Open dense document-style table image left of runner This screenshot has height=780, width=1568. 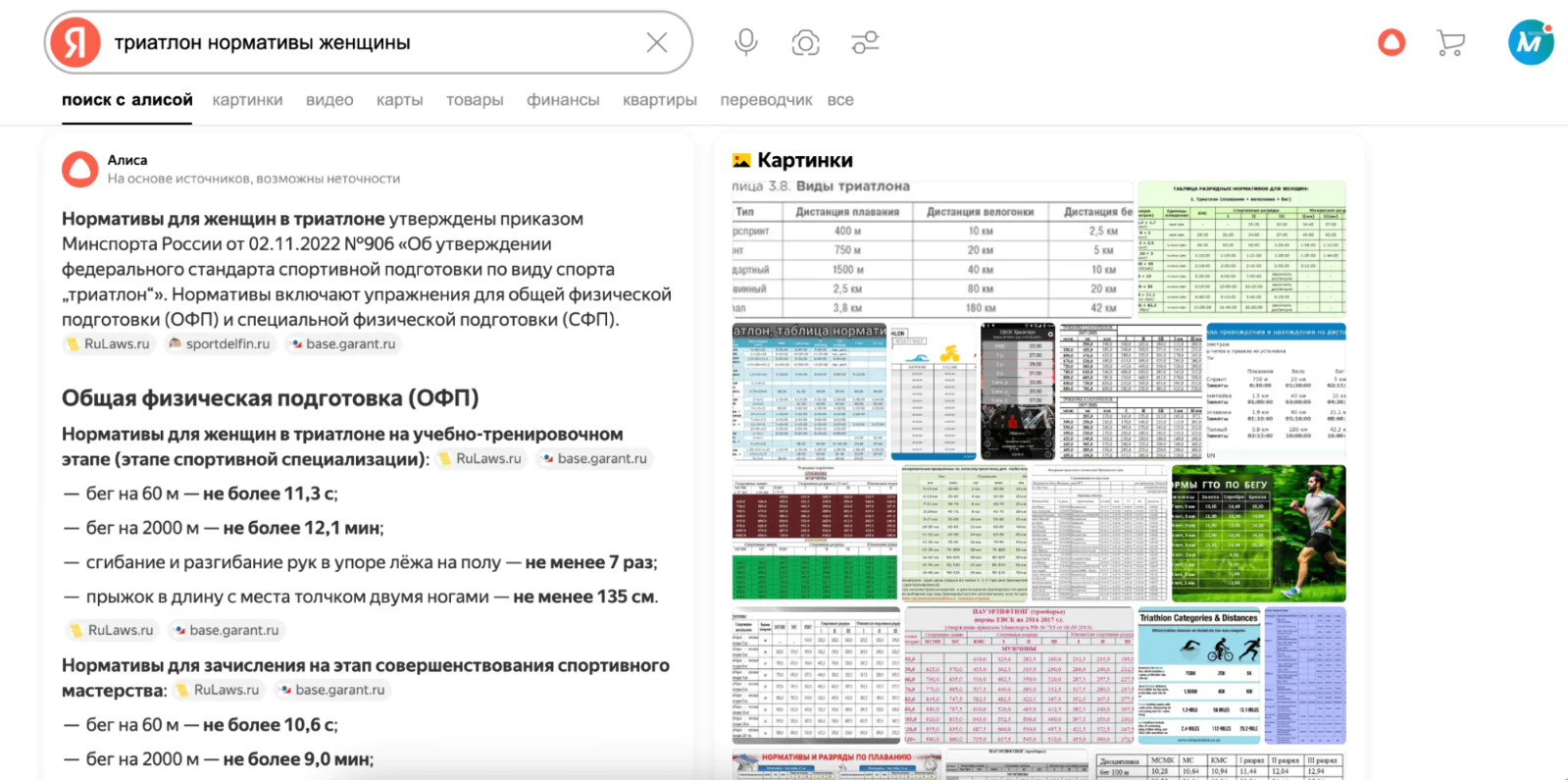coord(1099,533)
